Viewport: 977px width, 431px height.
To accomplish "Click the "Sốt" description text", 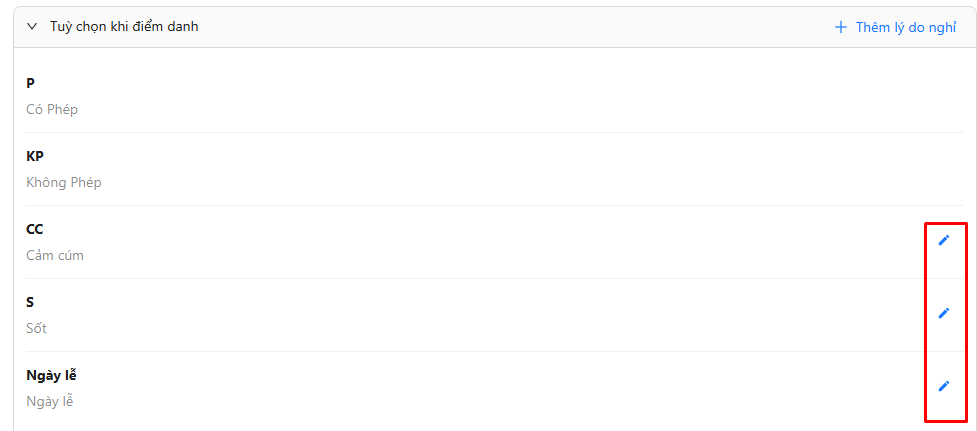I will tap(37, 328).
